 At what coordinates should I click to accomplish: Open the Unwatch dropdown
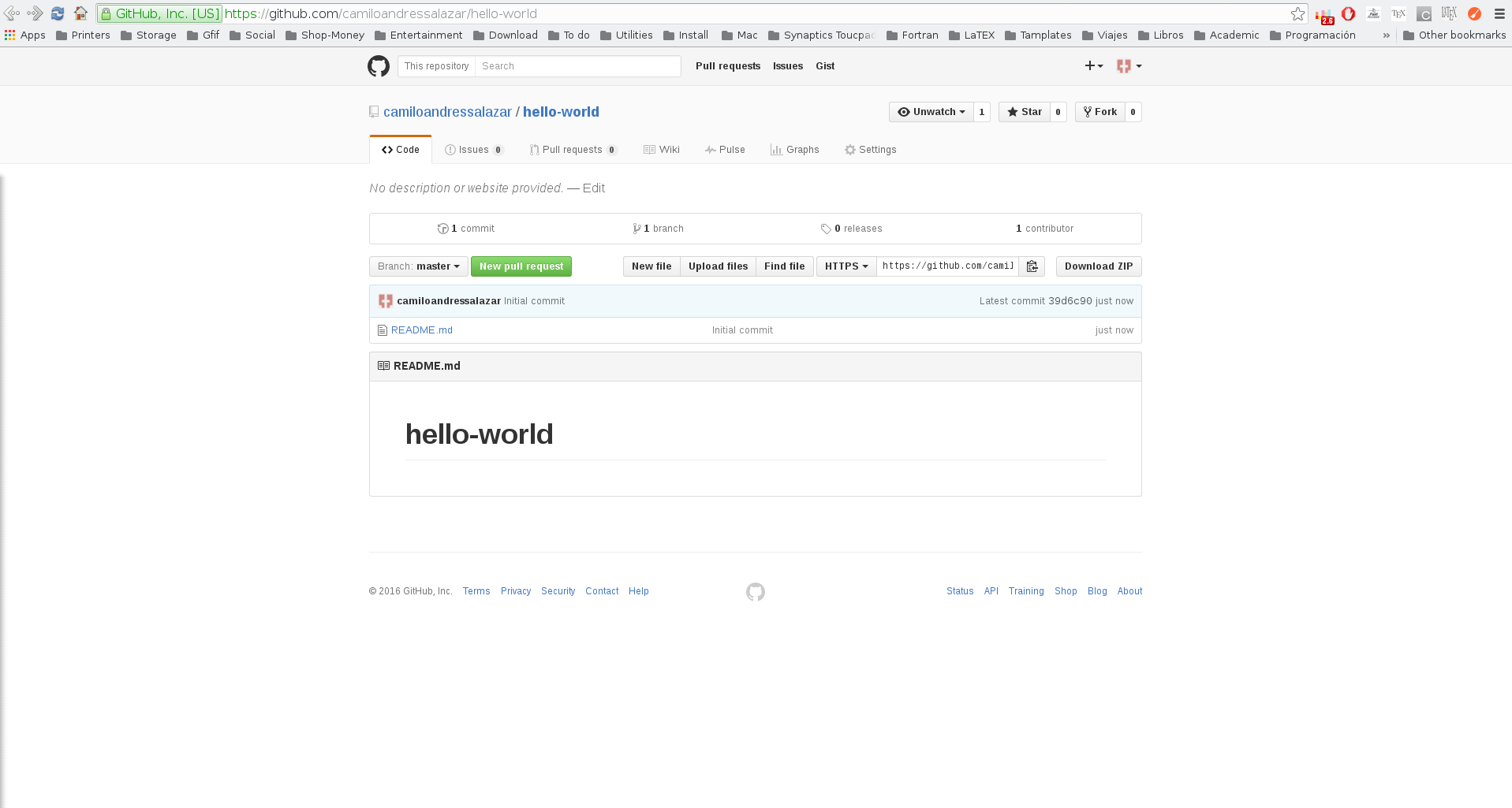click(x=931, y=112)
